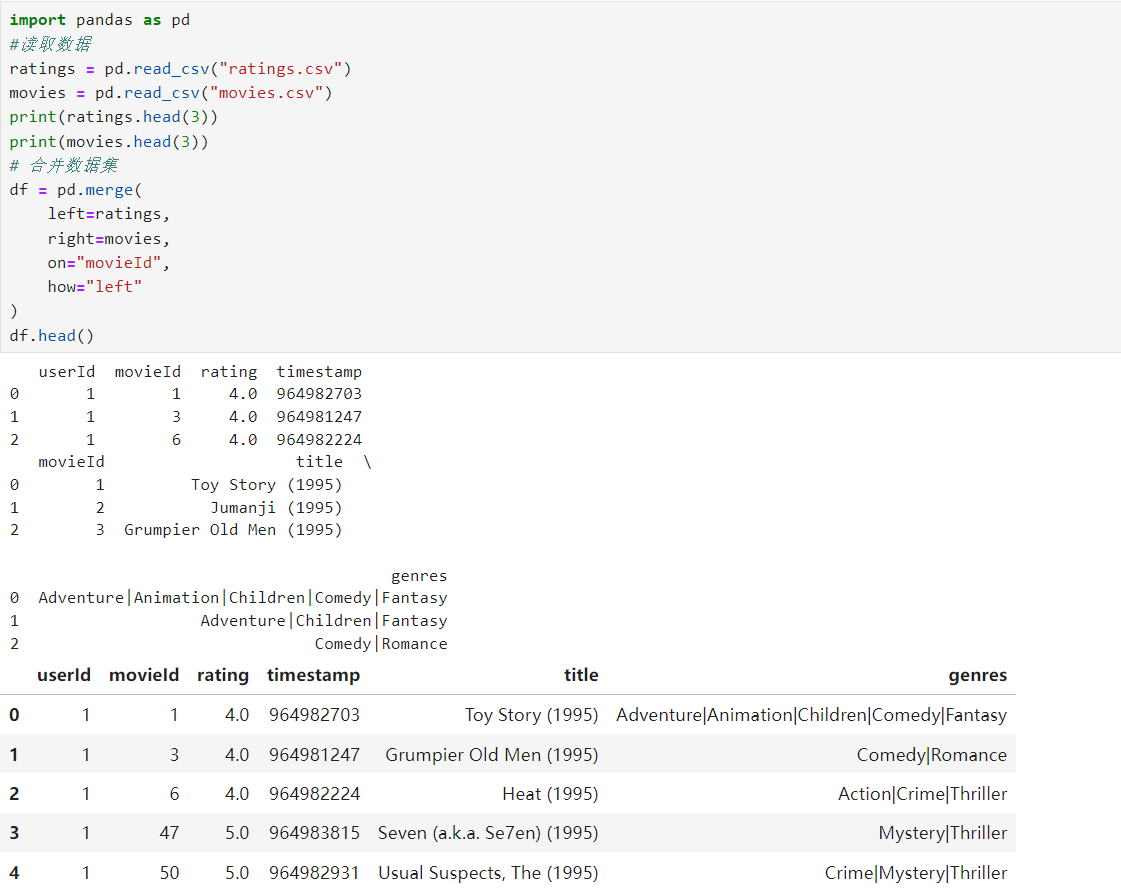The image size is (1121, 895).
Task: Click the title column header in table
Action: [x=581, y=676]
